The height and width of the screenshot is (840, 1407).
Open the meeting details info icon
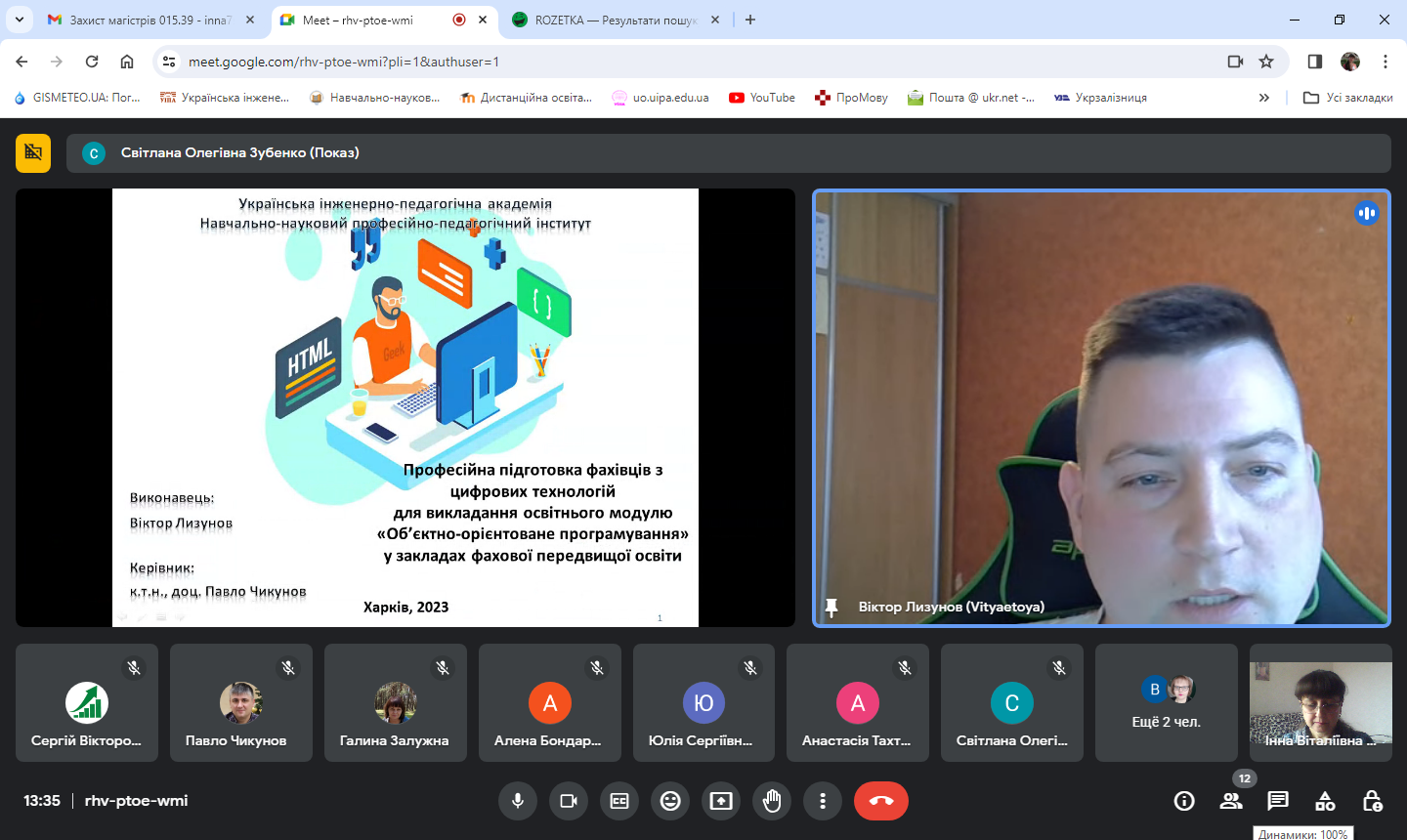point(1184,801)
